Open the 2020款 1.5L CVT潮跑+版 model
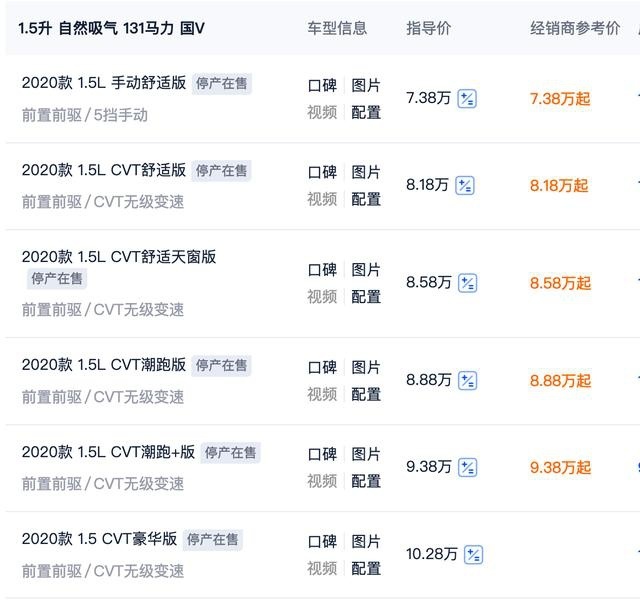 tap(108, 452)
